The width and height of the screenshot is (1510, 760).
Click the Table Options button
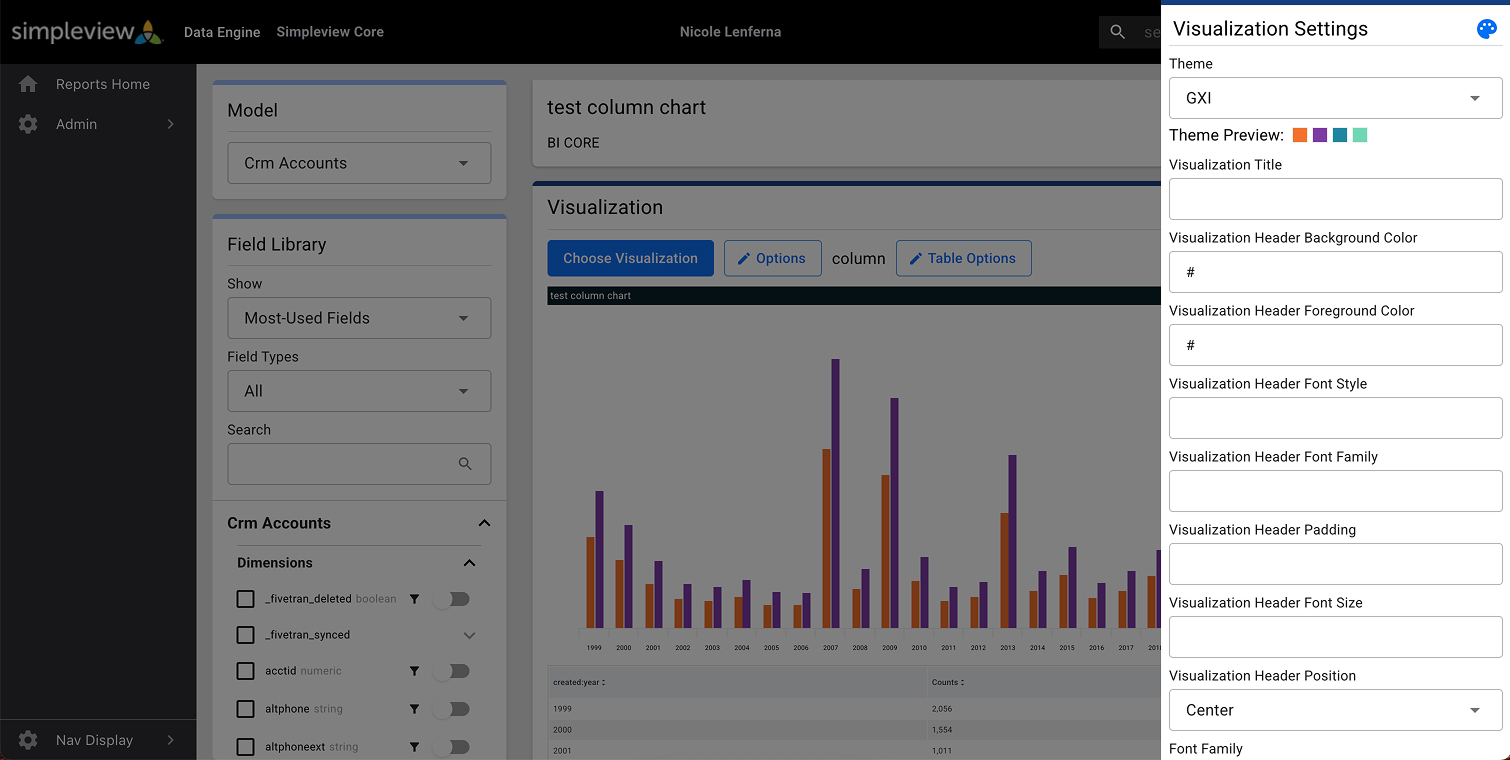(963, 258)
